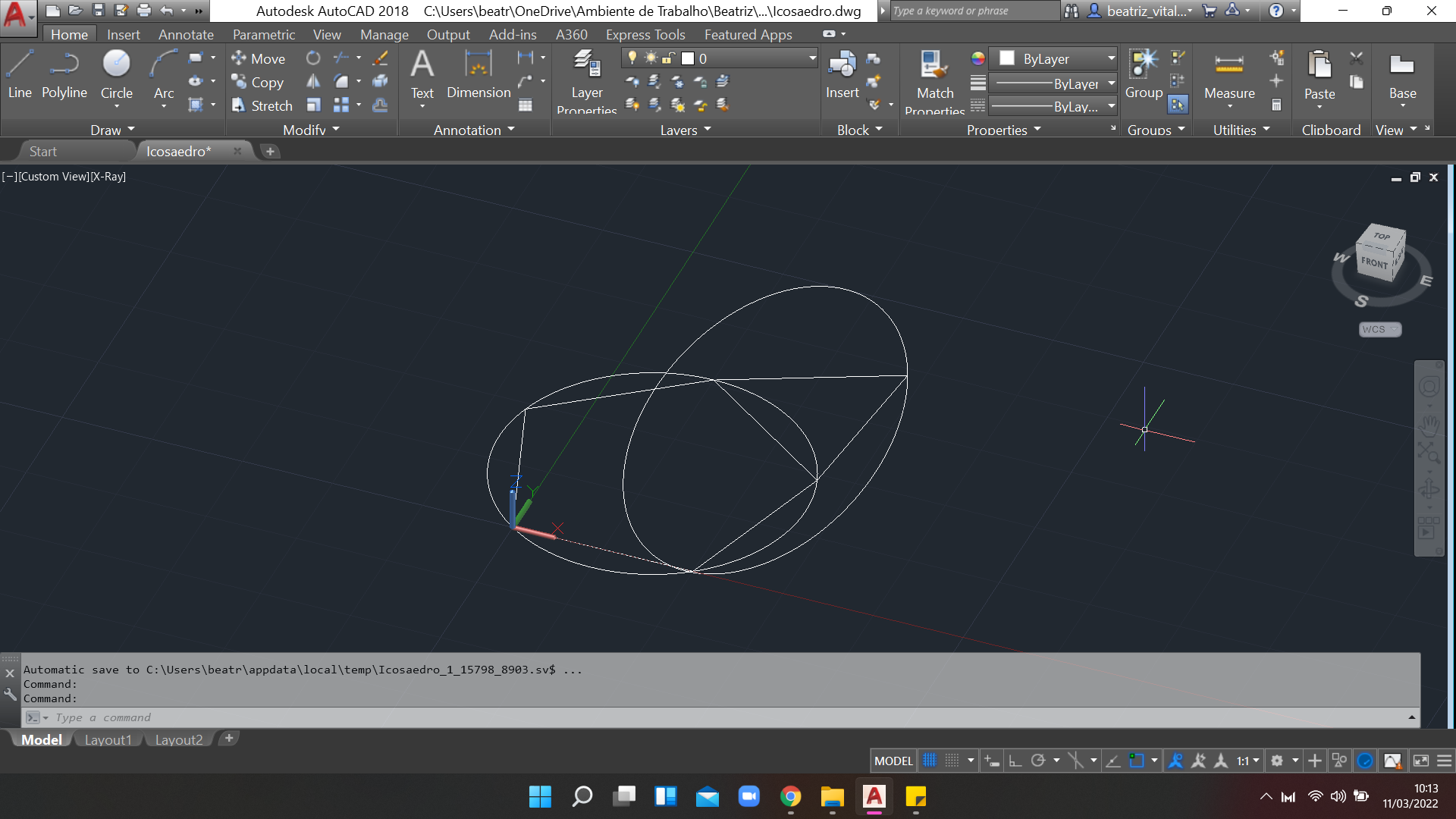Click the MODEL space button in status bar
The image size is (1456, 819).
(x=893, y=761)
